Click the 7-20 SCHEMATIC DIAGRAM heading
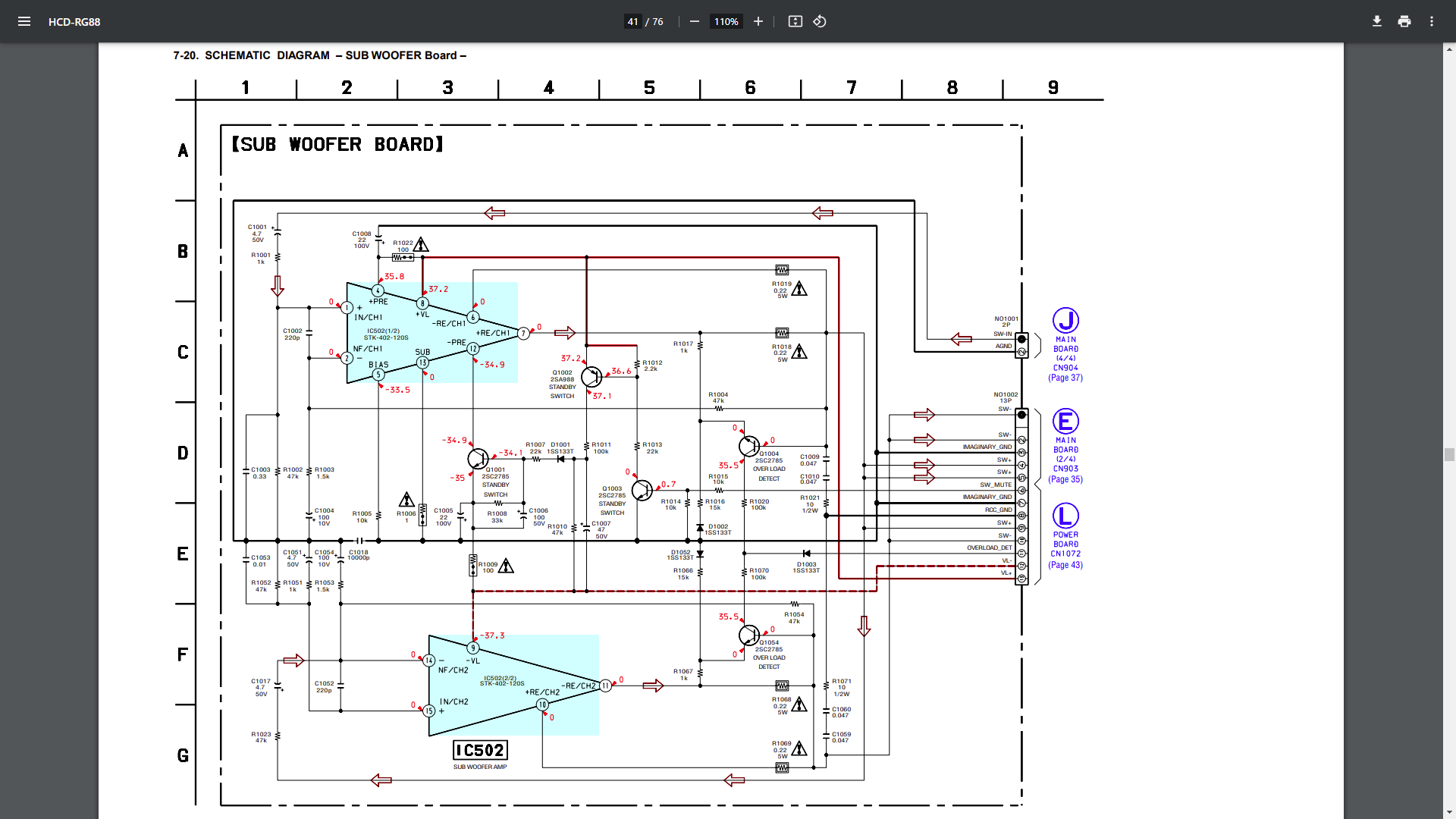Screen dimensions: 1456x819 click(319, 55)
